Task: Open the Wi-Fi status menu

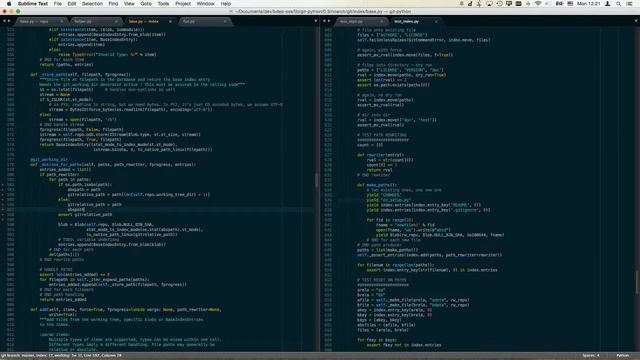Action: pos(538,4)
